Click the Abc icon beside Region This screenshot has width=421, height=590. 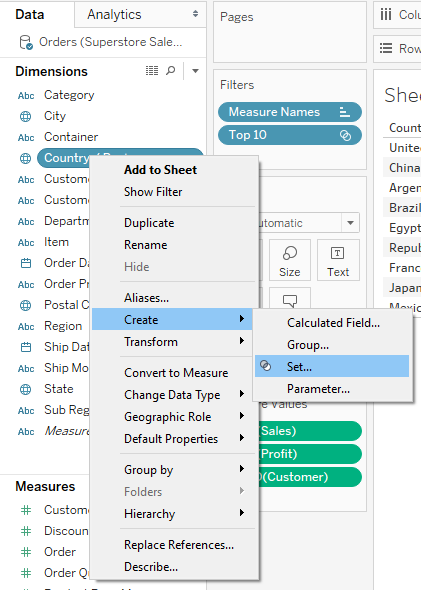26,327
